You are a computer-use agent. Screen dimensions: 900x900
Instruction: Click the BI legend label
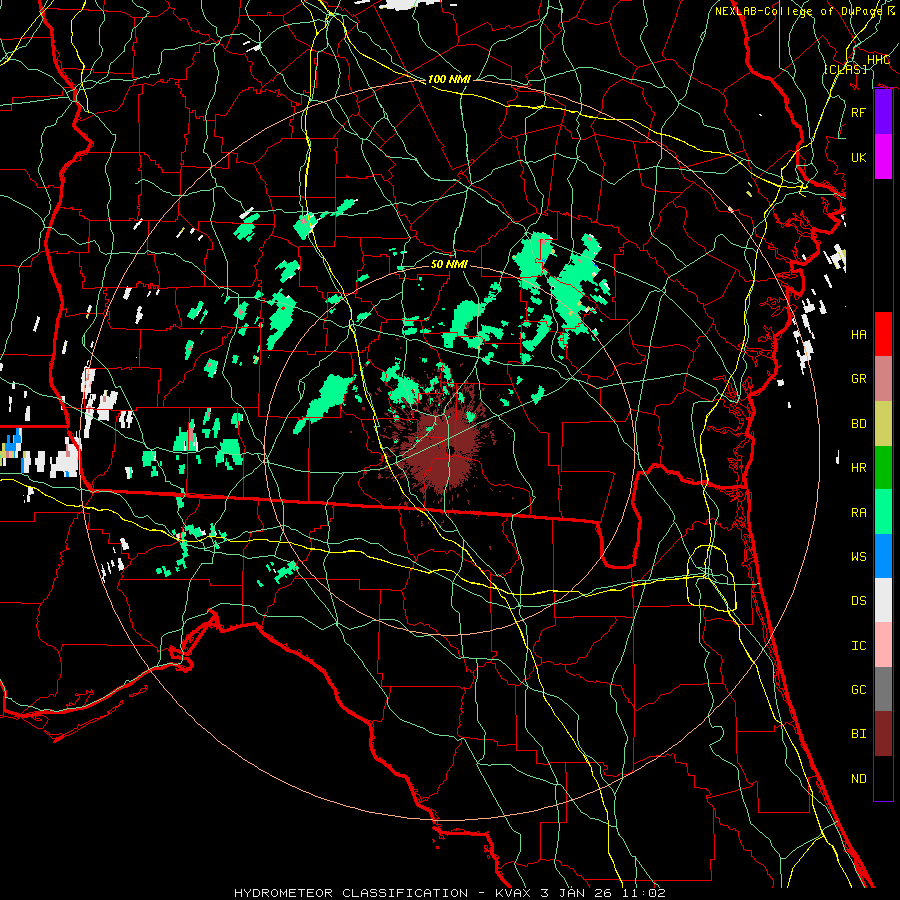[858, 734]
